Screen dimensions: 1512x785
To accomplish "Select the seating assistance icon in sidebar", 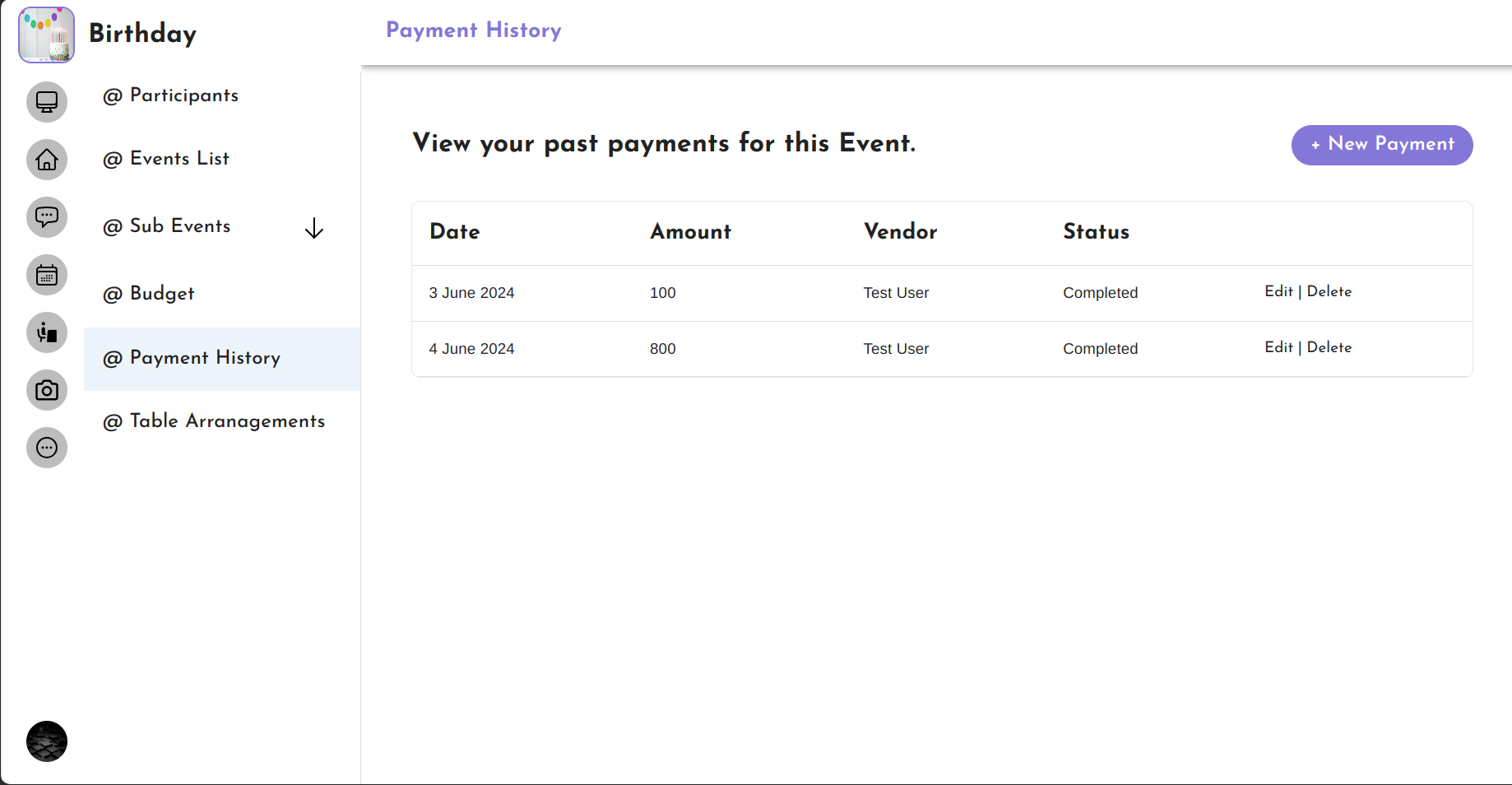I will tap(47, 332).
